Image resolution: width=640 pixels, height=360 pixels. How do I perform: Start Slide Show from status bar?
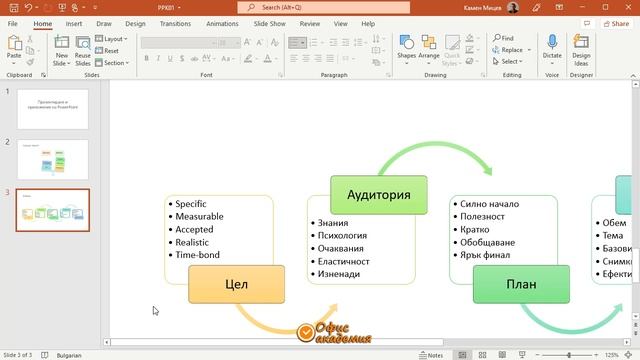[522, 355]
